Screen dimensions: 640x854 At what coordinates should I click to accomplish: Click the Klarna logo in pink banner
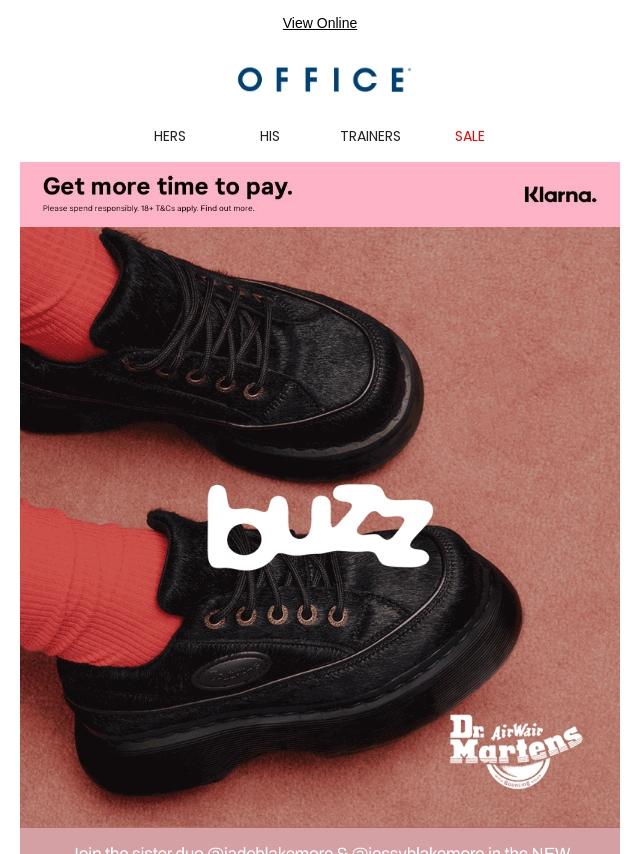pos(560,195)
